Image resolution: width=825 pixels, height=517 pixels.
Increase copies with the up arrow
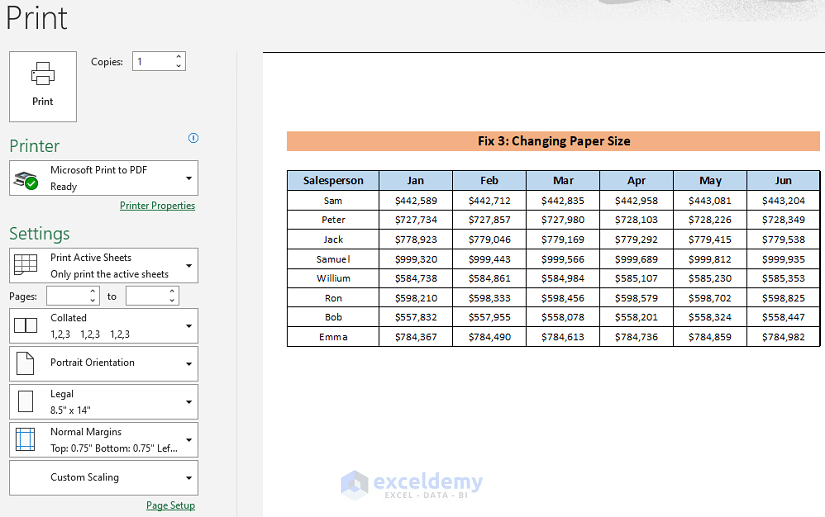(179, 56)
